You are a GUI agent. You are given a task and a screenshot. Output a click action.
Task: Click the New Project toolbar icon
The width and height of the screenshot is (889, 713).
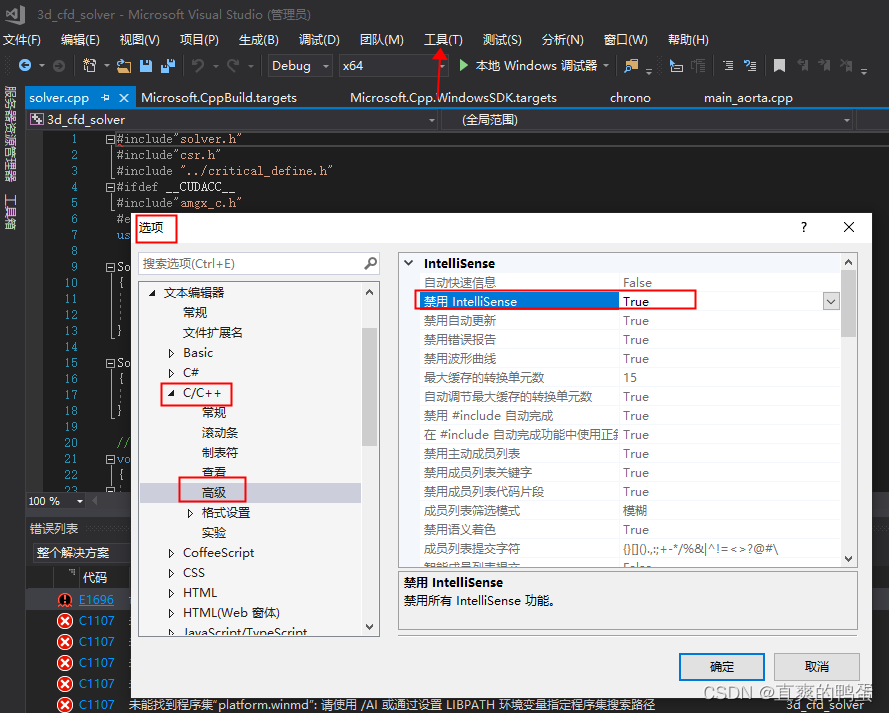coord(89,66)
